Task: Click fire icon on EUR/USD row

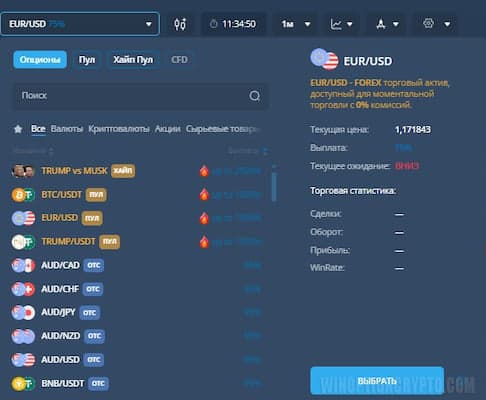Action: pyautogui.click(x=204, y=218)
